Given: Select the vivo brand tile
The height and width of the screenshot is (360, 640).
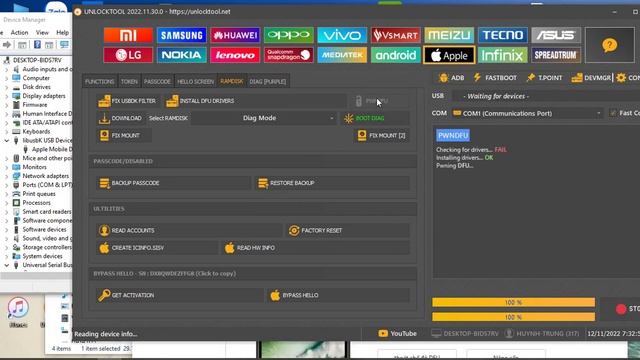Looking at the screenshot, I should [342, 35].
